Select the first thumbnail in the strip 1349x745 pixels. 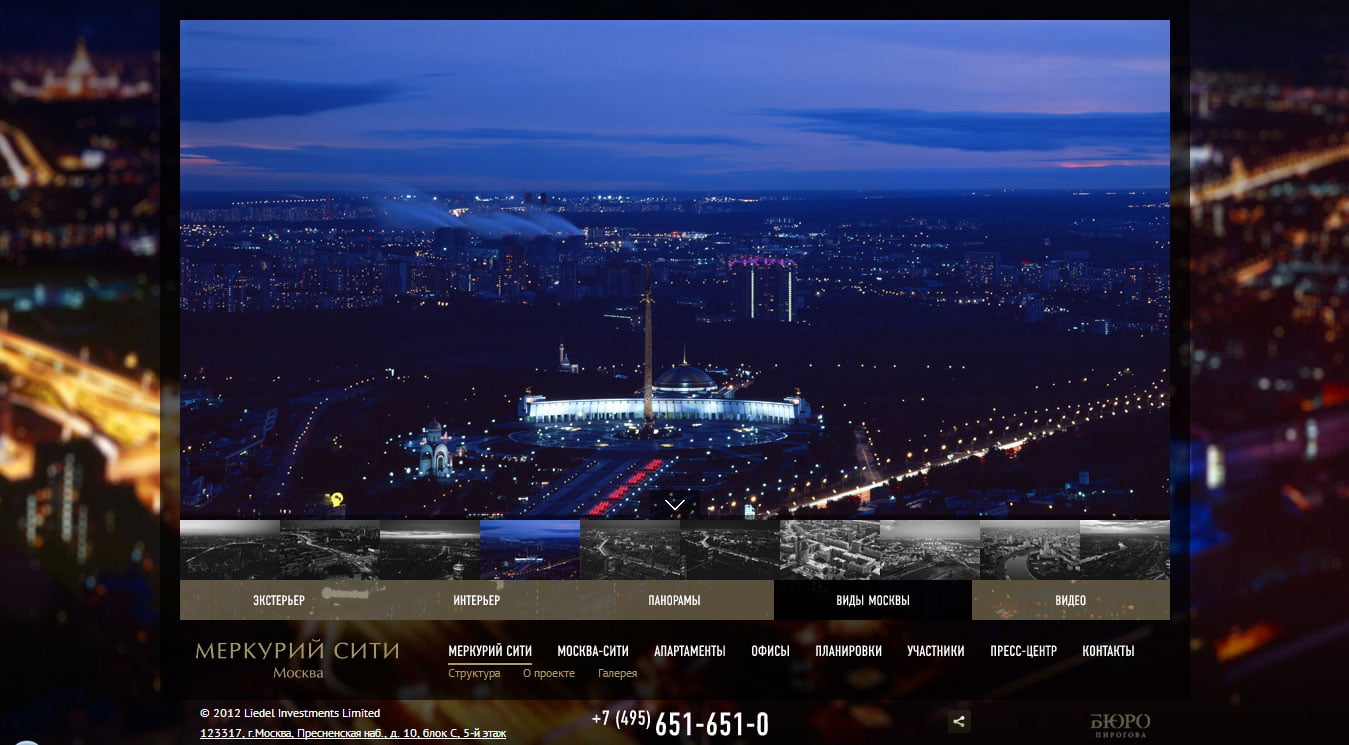(230, 550)
